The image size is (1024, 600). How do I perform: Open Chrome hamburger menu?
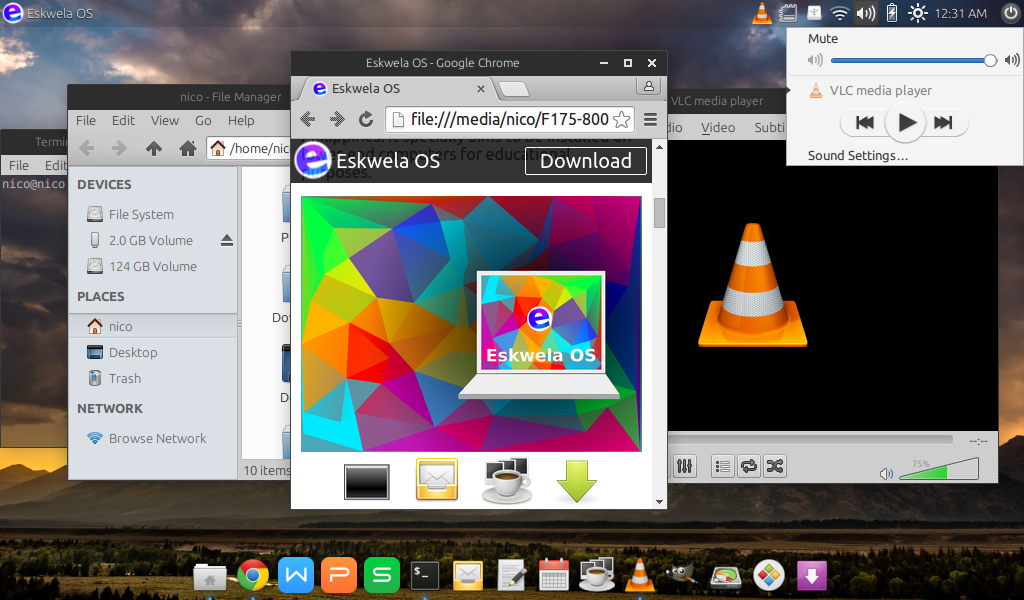[650, 119]
